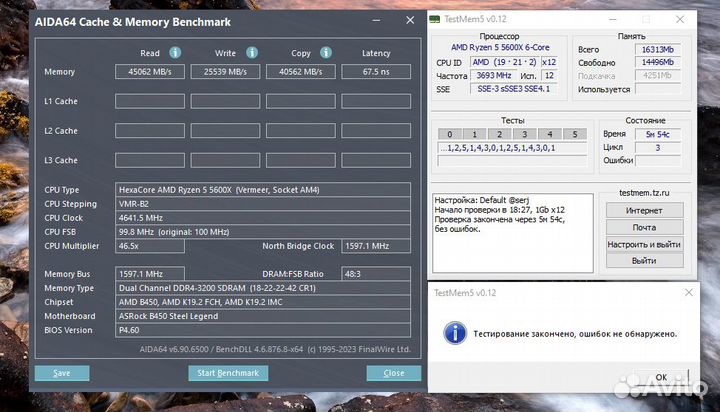720x412 pixels.
Task: Click the Close button in AIDA64
Action: click(x=394, y=373)
